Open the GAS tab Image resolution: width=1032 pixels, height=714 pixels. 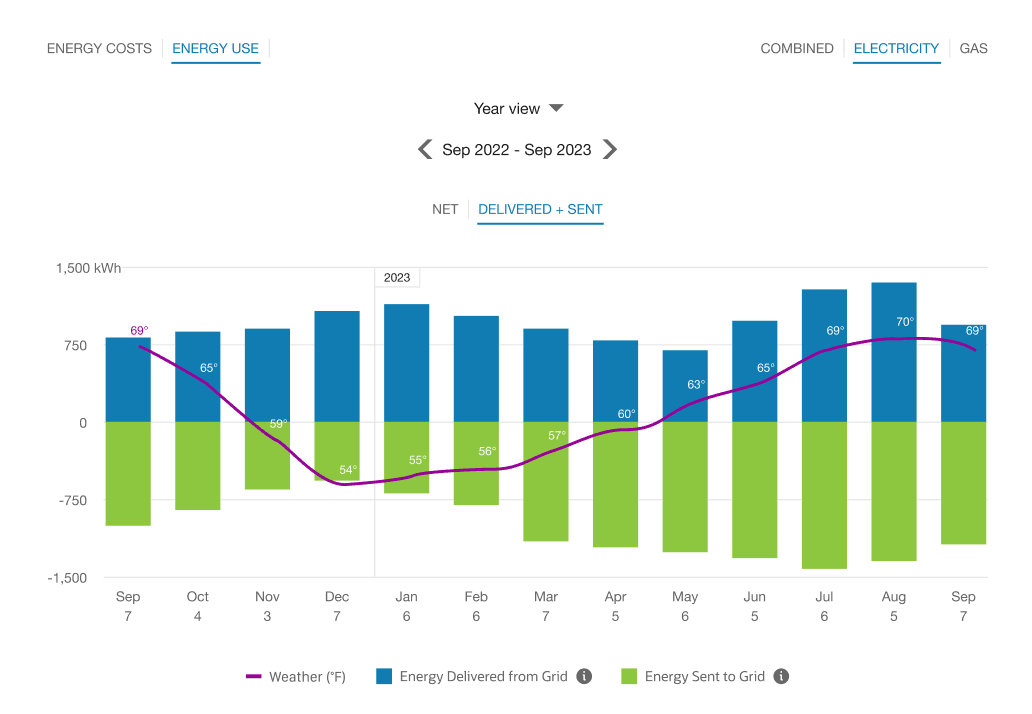point(973,48)
